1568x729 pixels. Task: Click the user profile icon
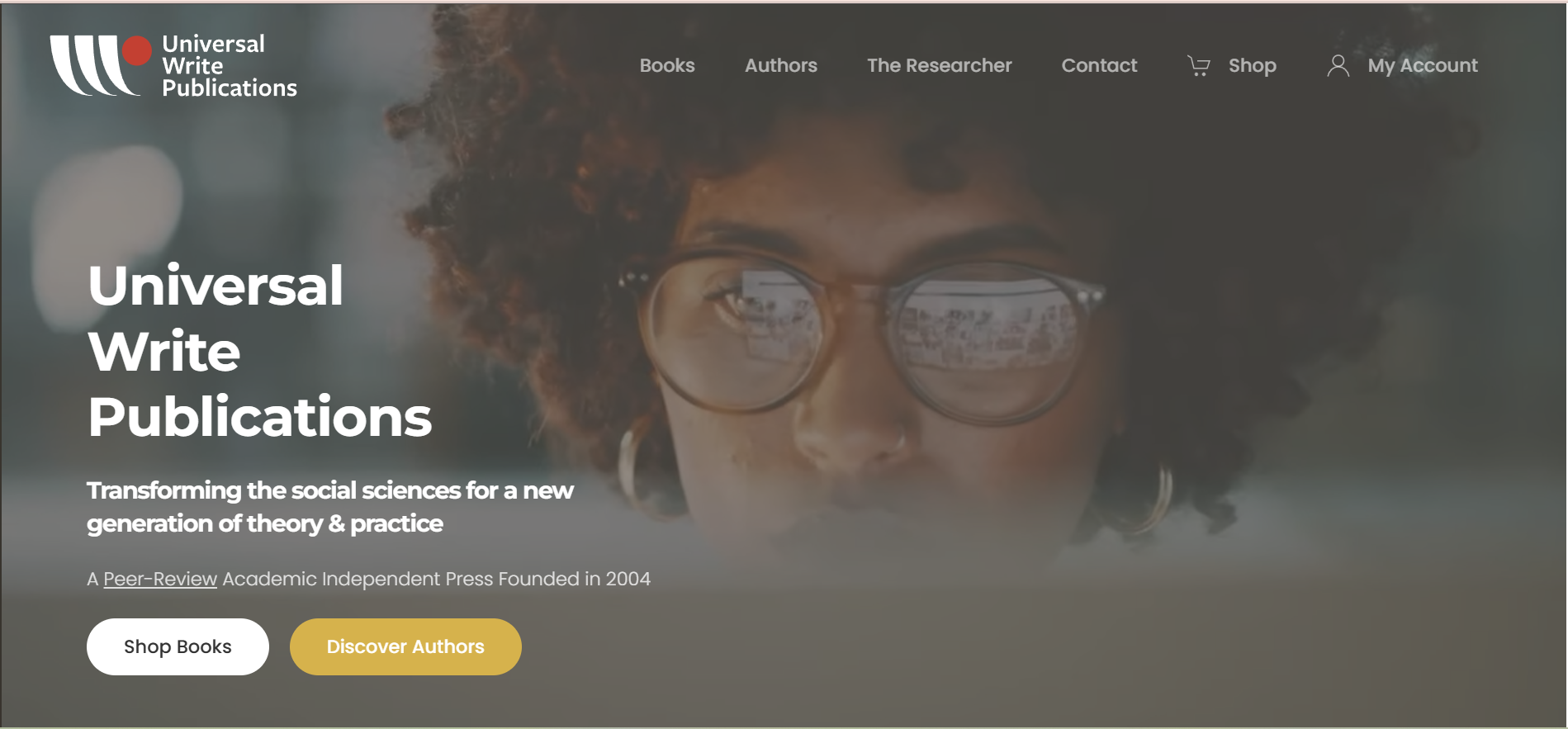coord(1338,66)
